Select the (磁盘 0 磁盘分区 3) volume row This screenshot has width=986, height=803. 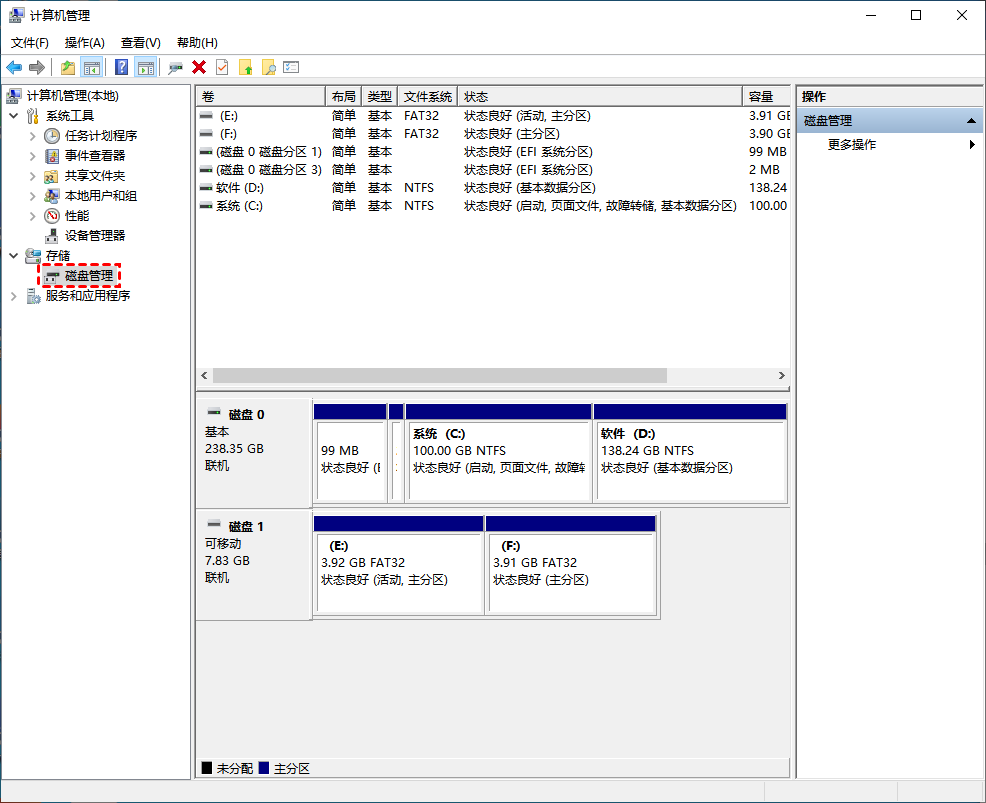click(493, 170)
